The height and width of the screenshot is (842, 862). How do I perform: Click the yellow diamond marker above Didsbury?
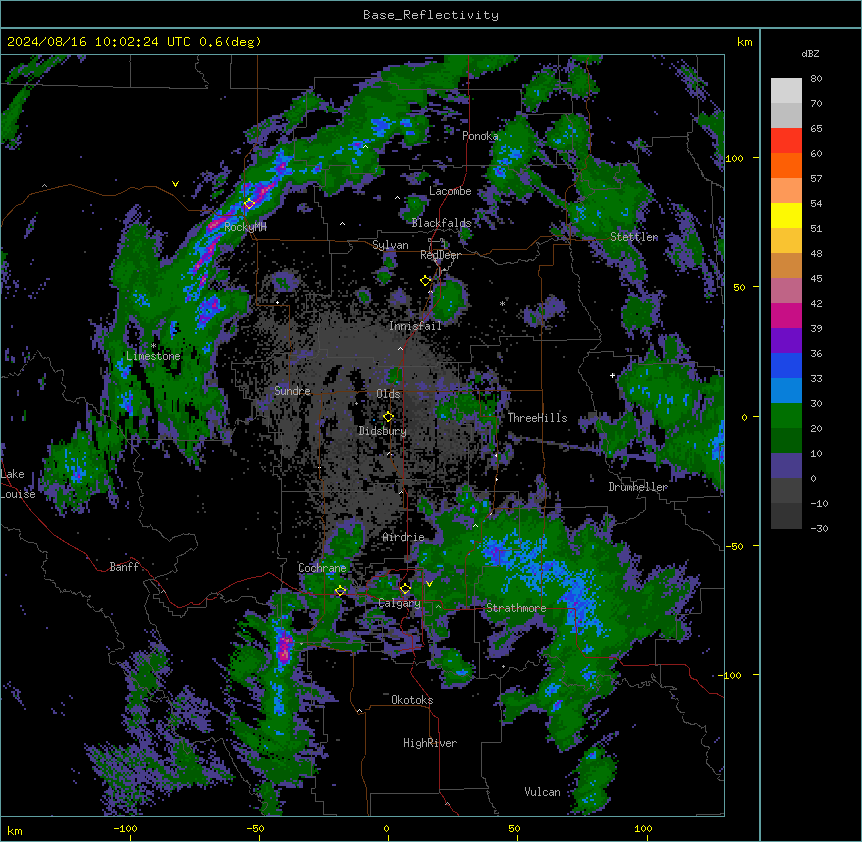click(x=388, y=417)
